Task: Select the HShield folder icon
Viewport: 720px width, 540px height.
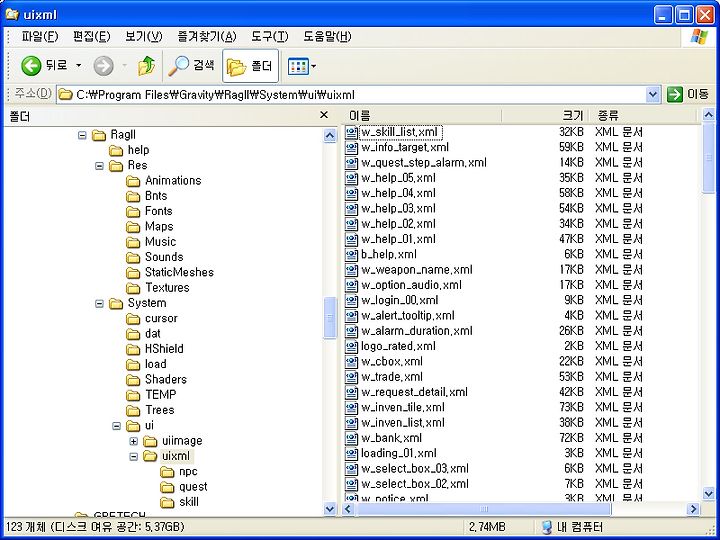Action: coord(133,349)
